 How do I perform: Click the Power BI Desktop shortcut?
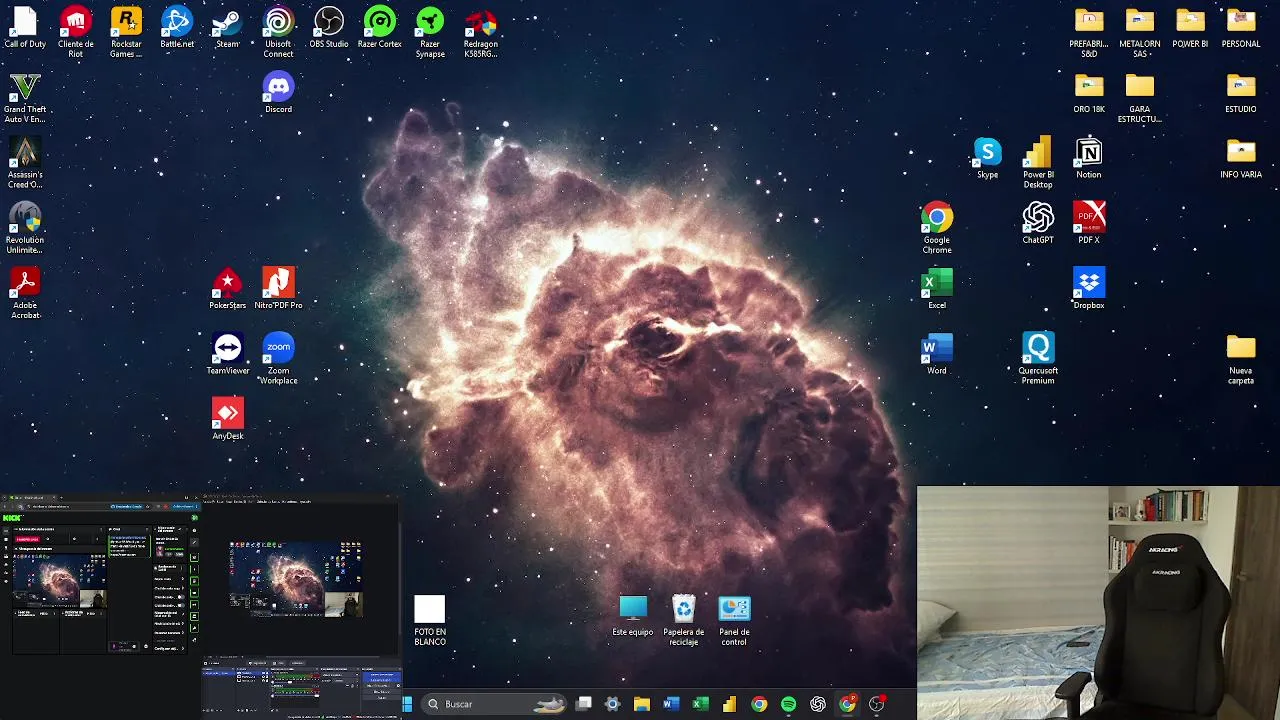point(1038,163)
